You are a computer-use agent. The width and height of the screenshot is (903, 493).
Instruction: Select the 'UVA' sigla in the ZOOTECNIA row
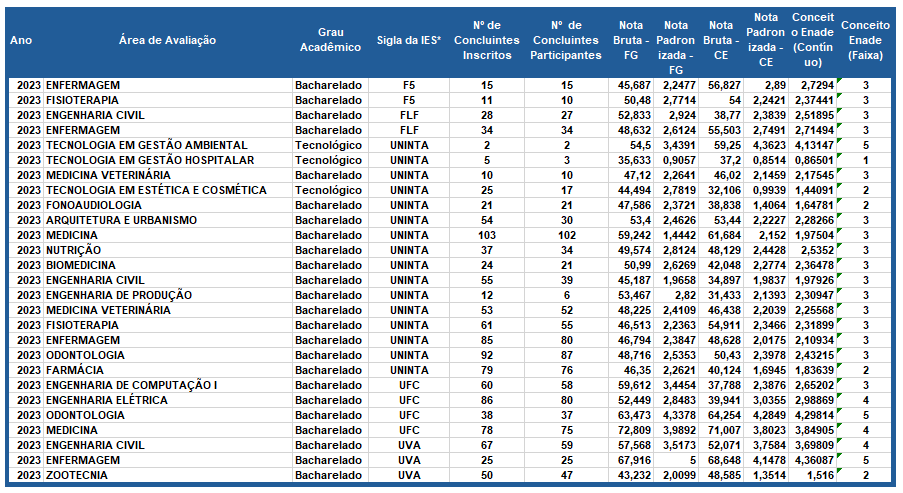(x=409, y=475)
